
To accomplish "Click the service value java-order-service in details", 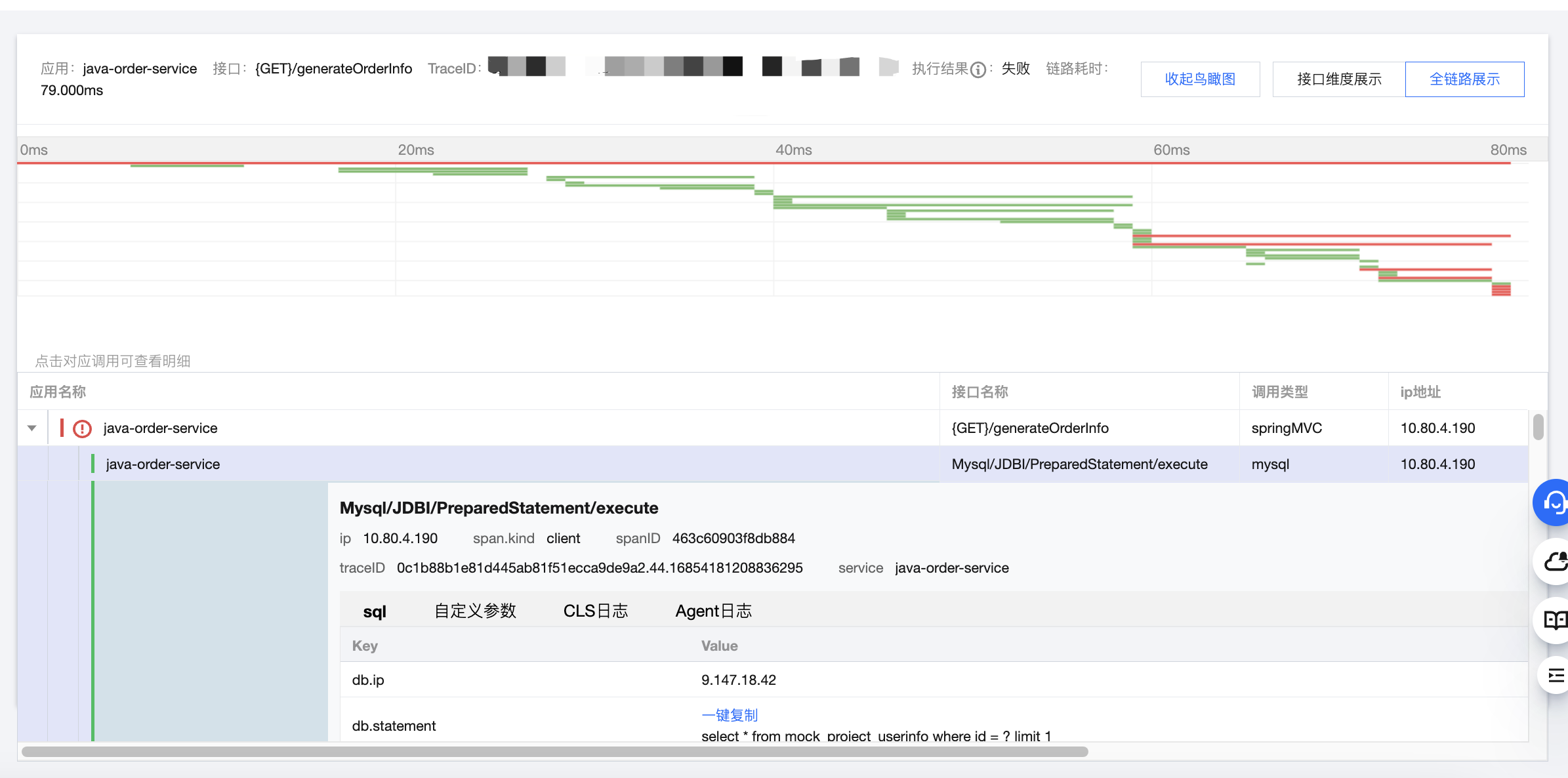I will click(952, 568).
